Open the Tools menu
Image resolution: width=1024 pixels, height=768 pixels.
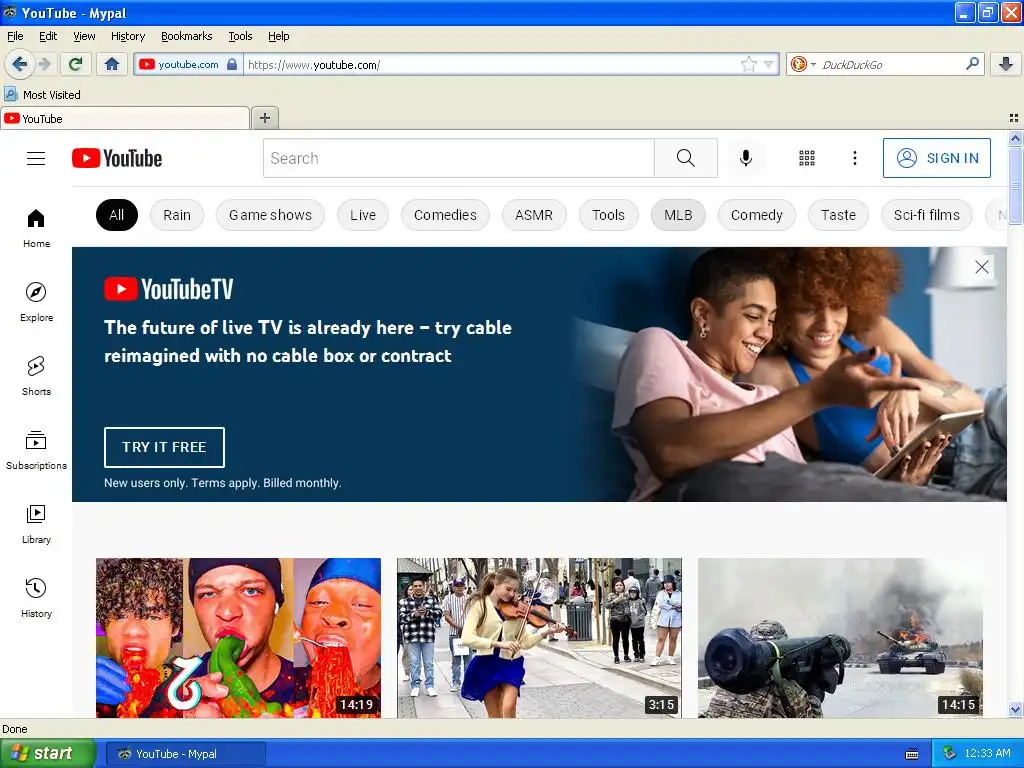[x=240, y=36]
